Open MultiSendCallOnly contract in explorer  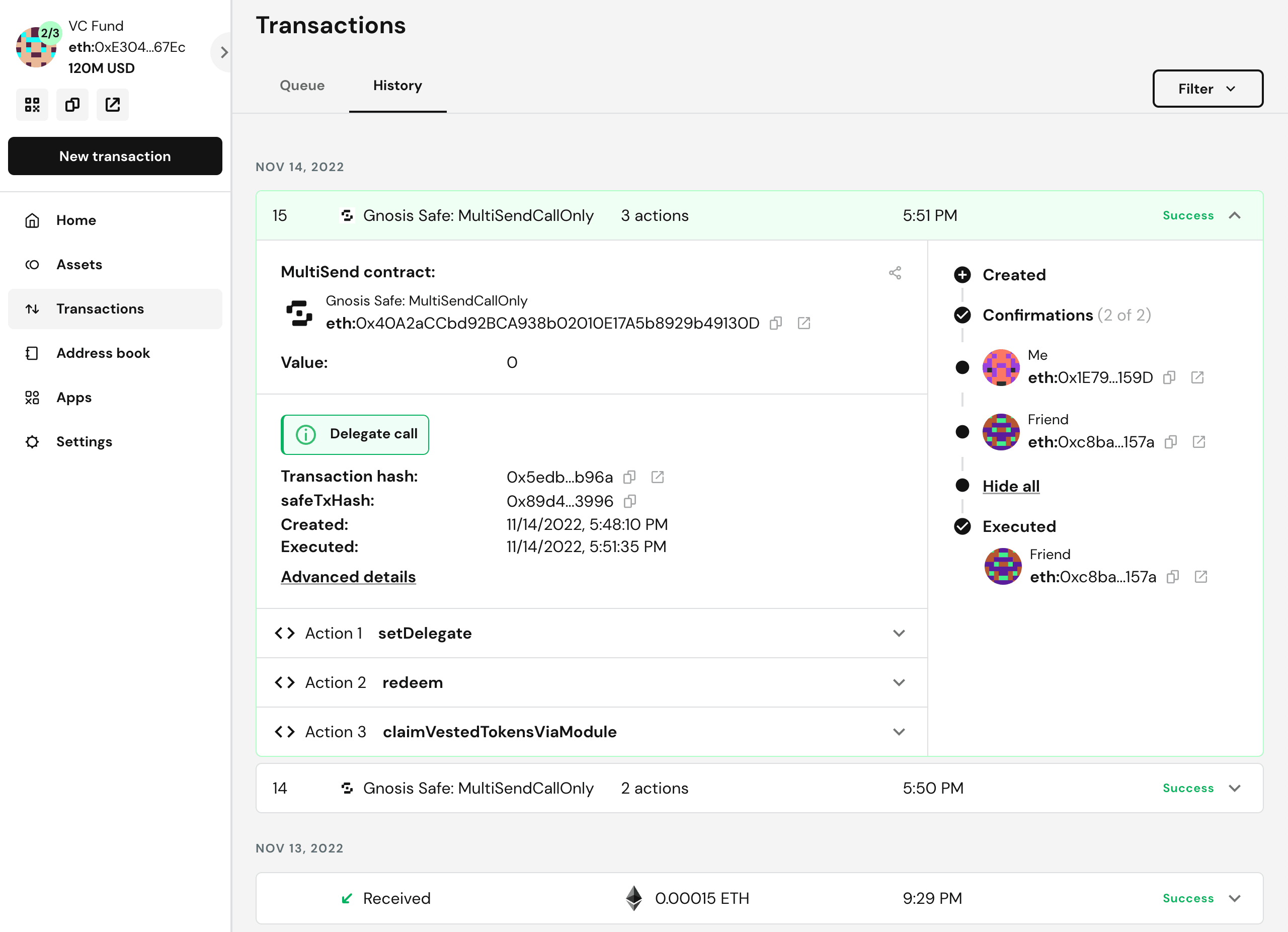pyautogui.click(x=803, y=324)
